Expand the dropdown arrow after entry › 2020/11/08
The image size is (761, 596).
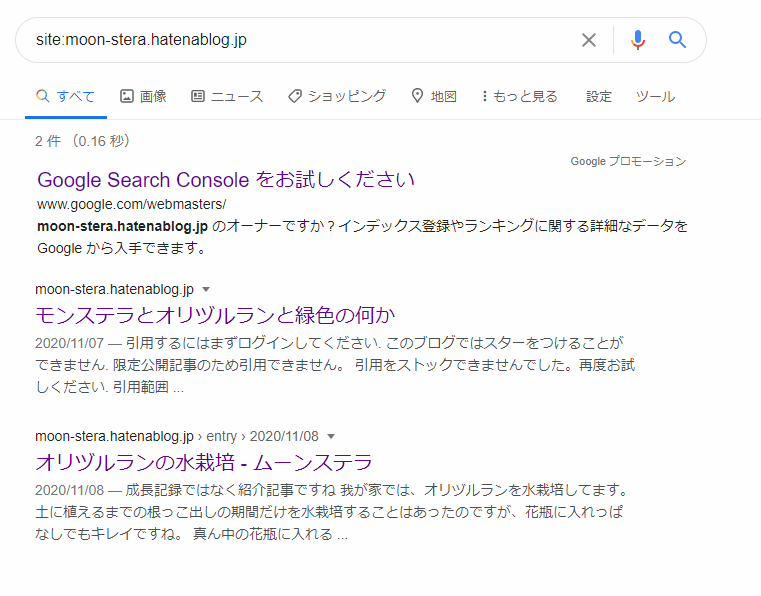click(x=331, y=436)
